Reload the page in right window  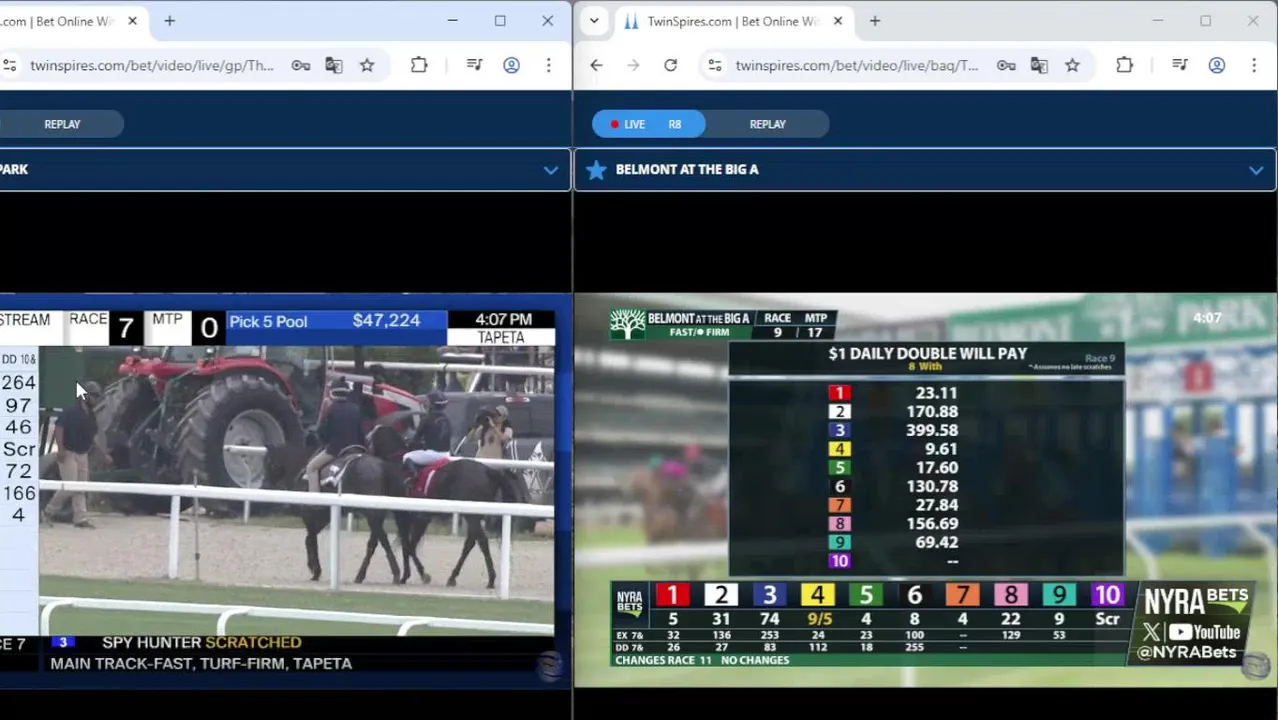670,65
